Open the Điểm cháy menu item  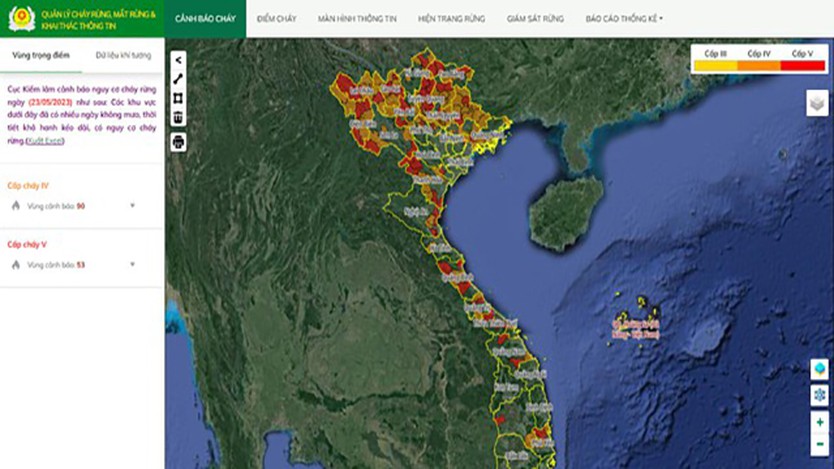[277, 19]
